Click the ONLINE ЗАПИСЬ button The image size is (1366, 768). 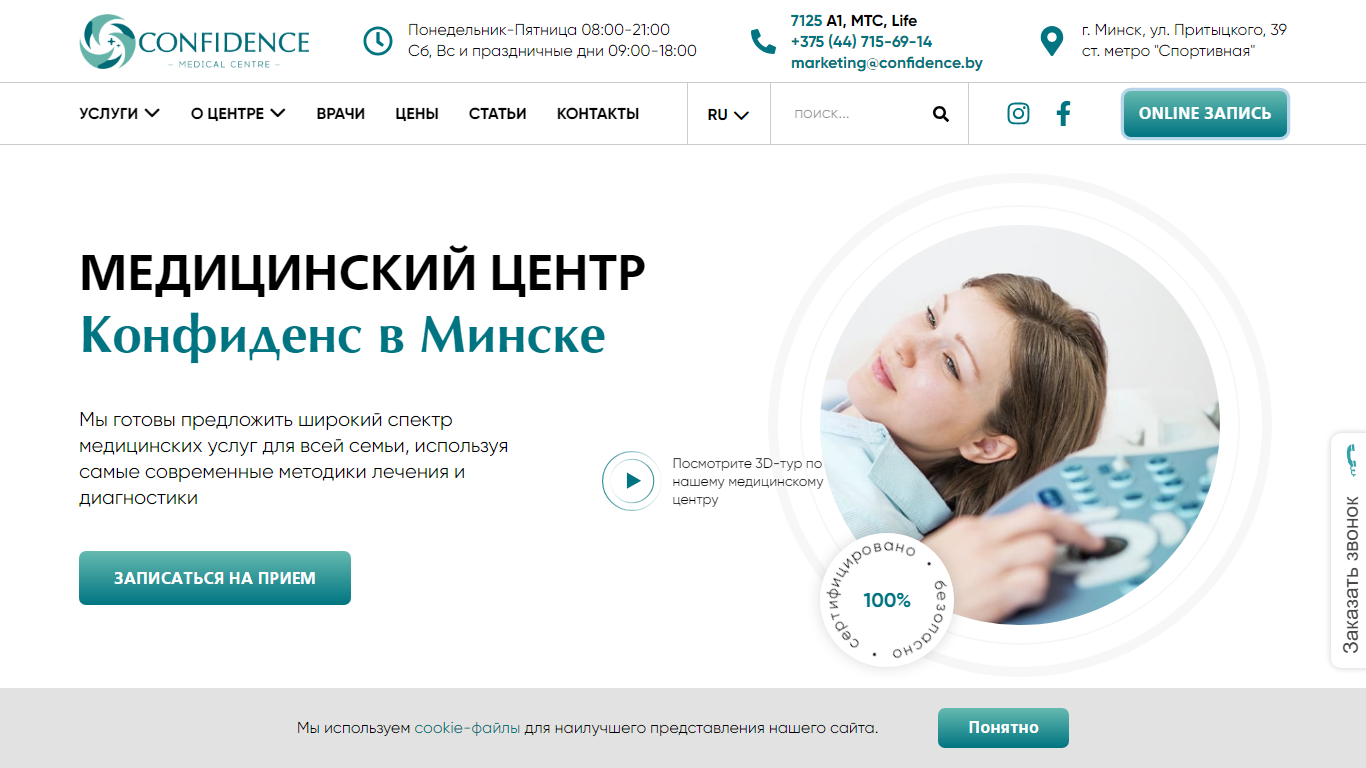click(x=1205, y=113)
